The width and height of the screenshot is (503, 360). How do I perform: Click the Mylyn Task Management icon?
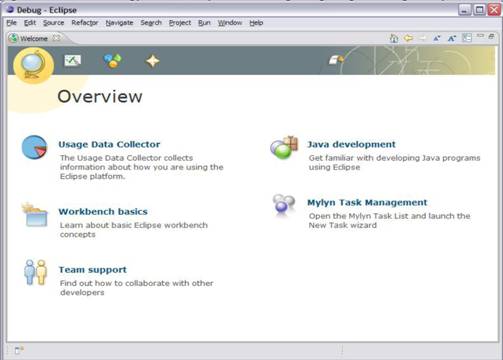[x=284, y=205]
